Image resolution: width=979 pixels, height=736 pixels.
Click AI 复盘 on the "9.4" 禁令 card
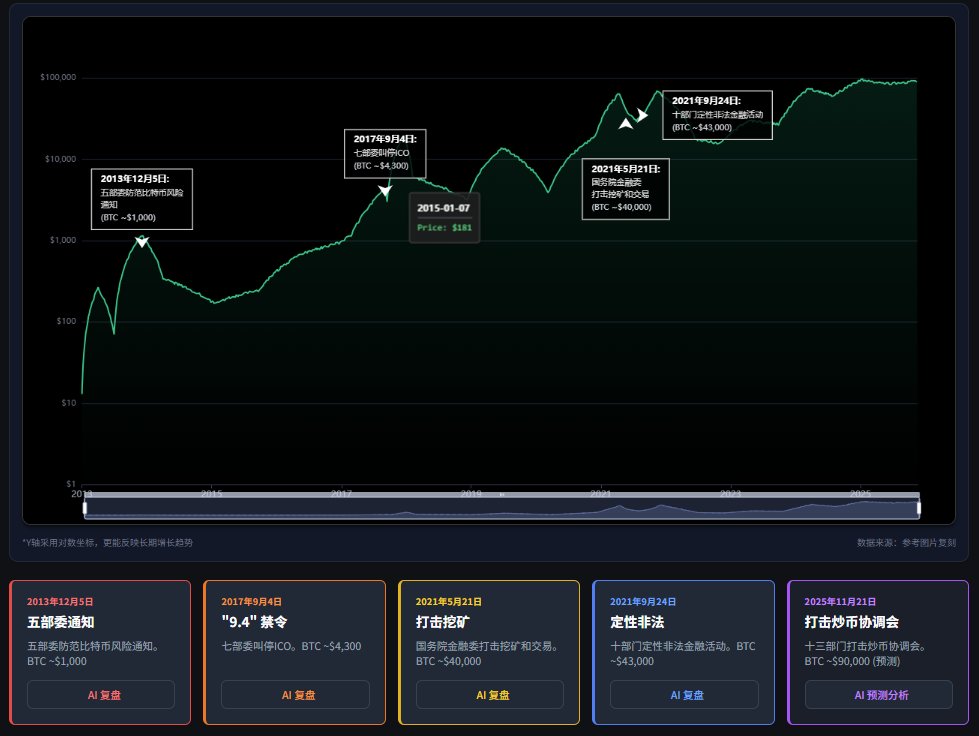(295, 694)
